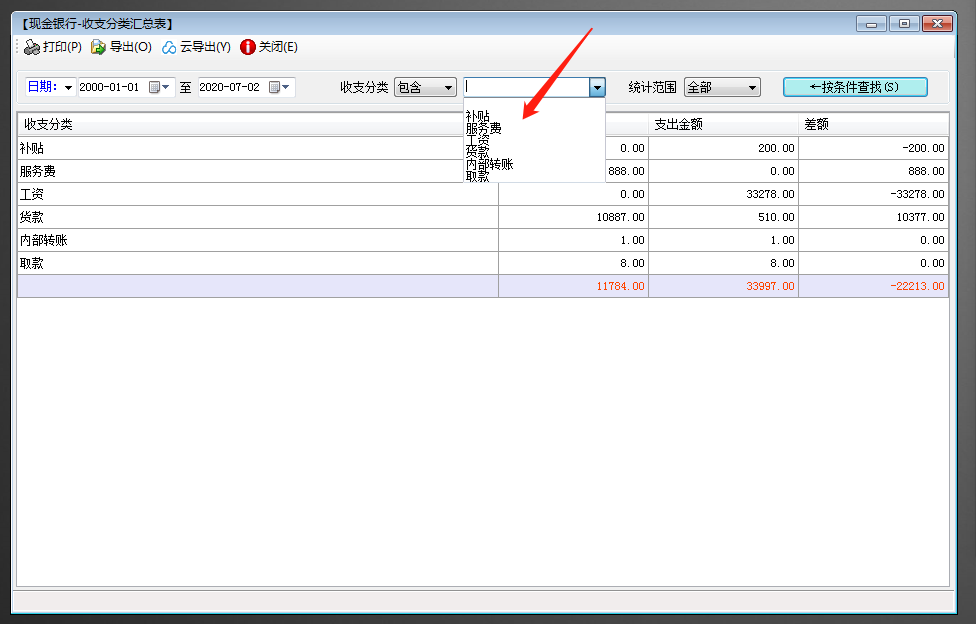Screen dimensions: 976x624
Task: Click the 按条件查找(S) search button
Action: 855,87
